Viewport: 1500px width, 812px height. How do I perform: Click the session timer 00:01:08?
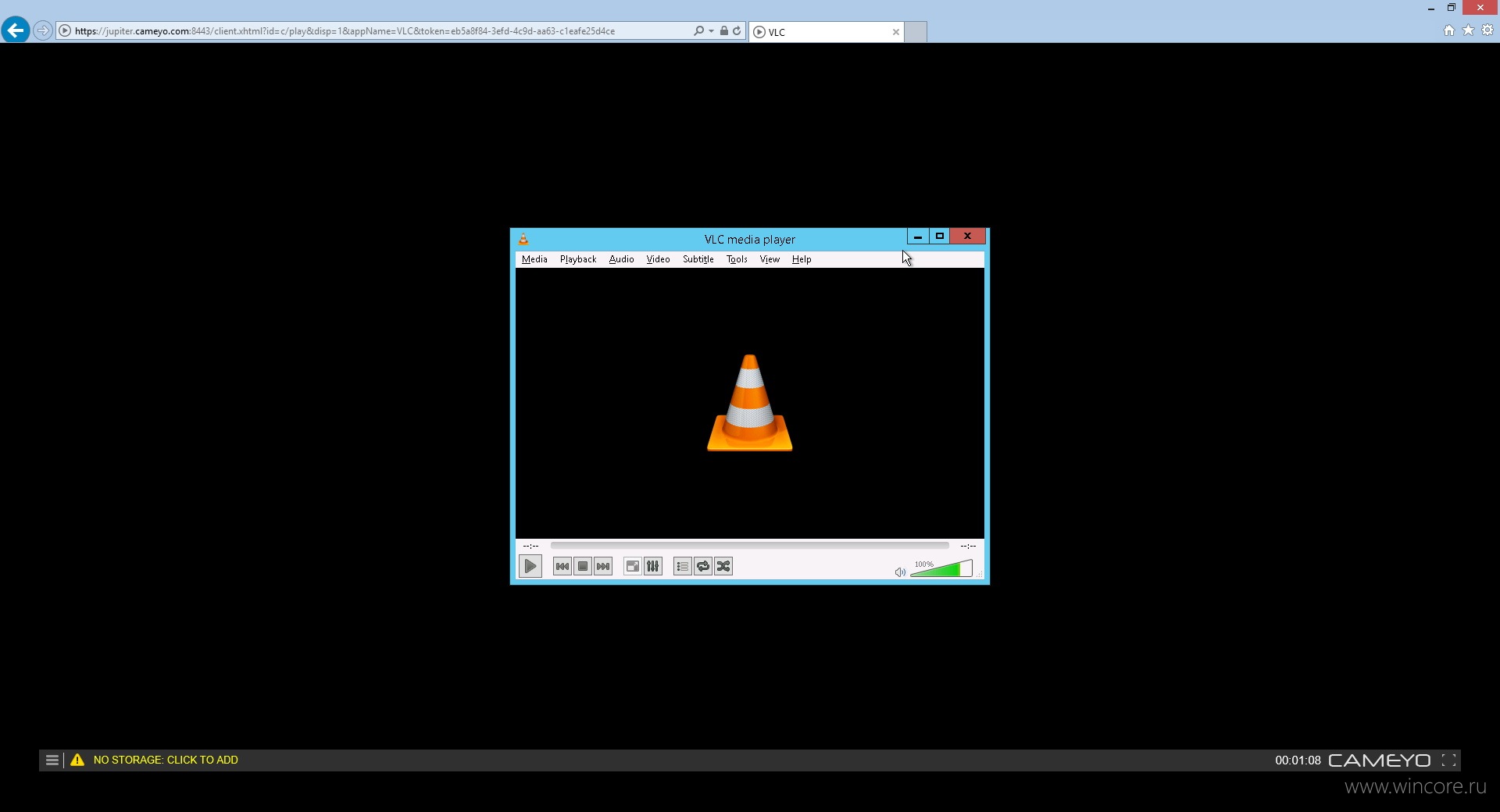pyautogui.click(x=1298, y=760)
